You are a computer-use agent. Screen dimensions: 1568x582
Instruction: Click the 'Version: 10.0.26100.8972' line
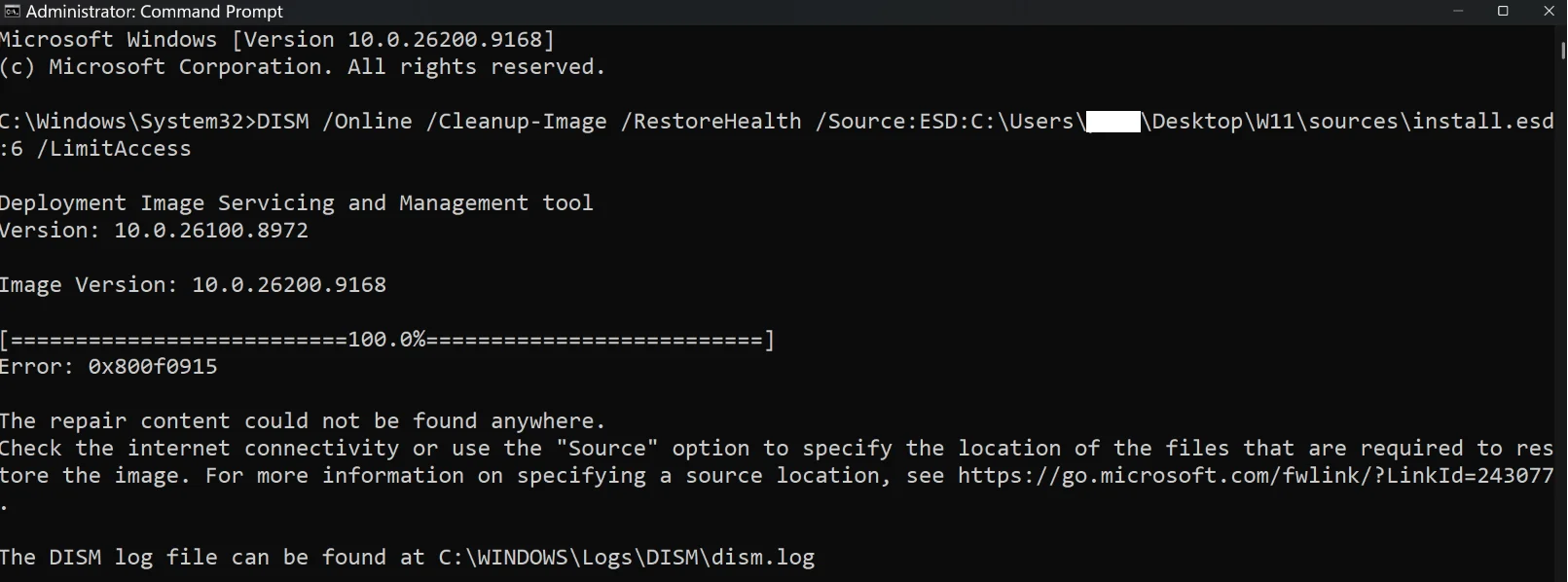[x=154, y=231]
